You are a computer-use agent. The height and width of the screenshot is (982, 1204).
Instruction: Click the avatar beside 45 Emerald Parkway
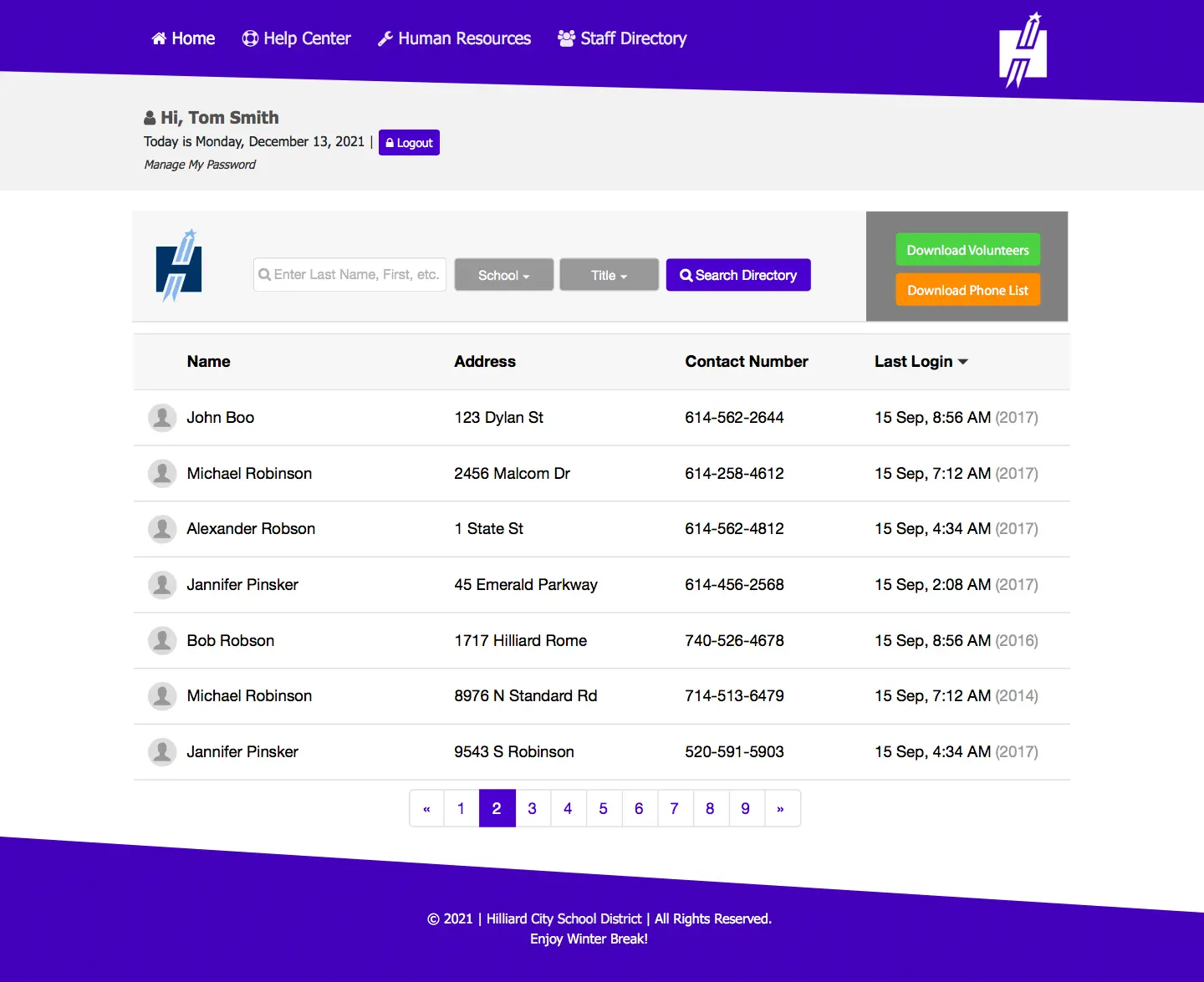point(162,585)
